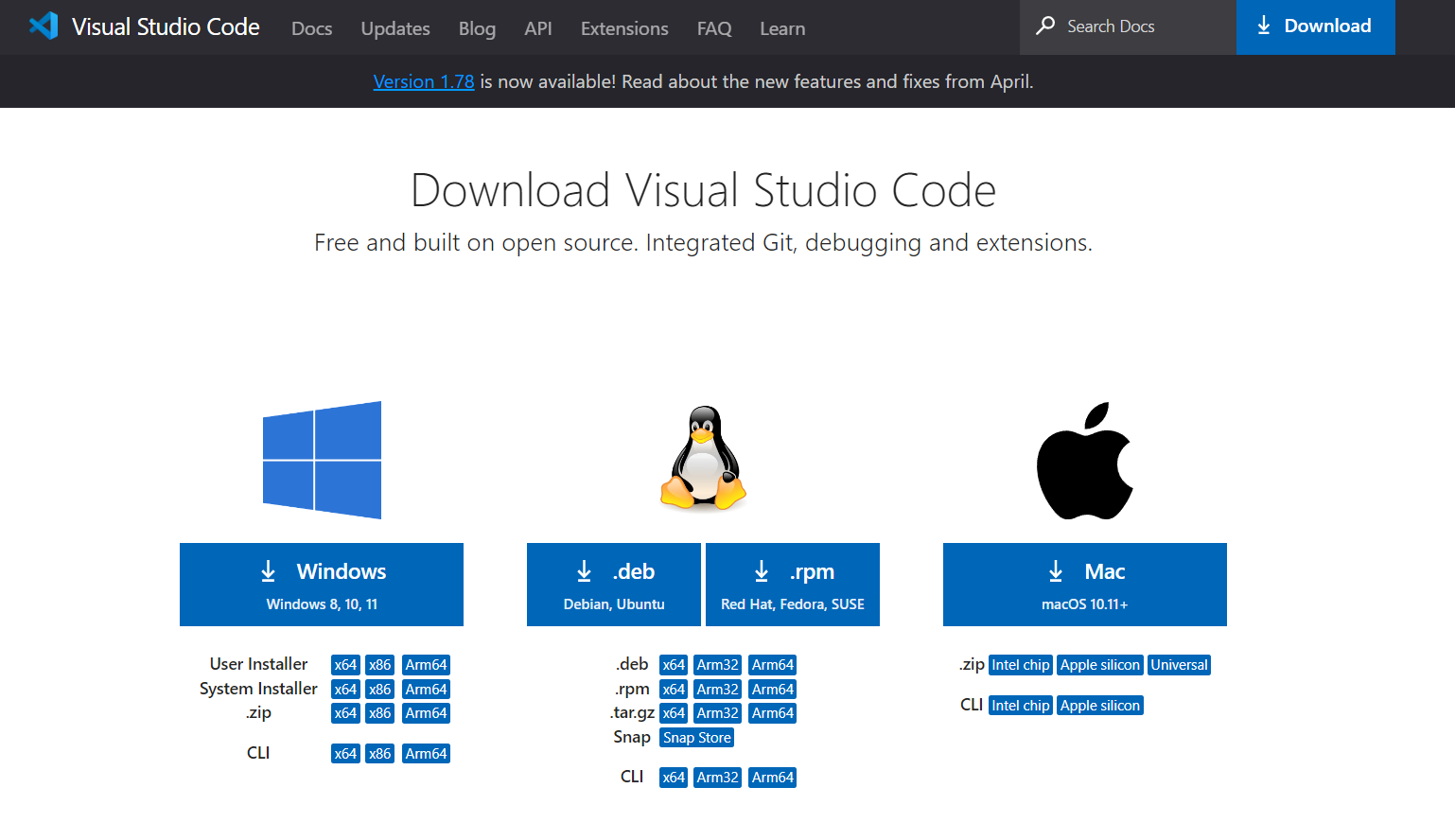The image size is (1455, 840).
Task: Click the Windows logo image
Action: pos(322,460)
